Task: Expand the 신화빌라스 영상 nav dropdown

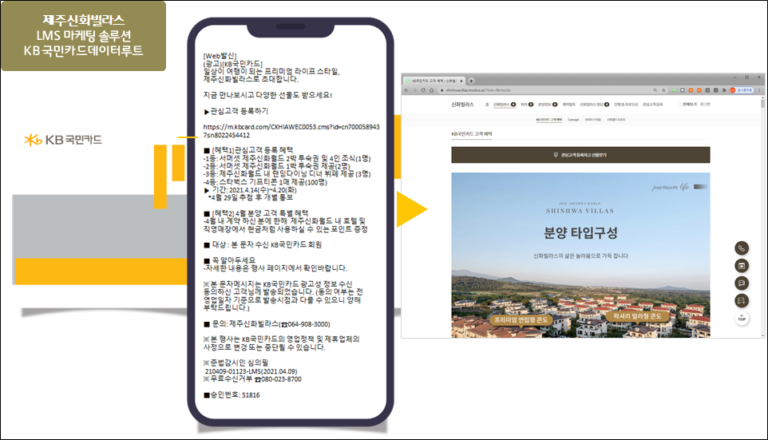Action: tap(606, 104)
